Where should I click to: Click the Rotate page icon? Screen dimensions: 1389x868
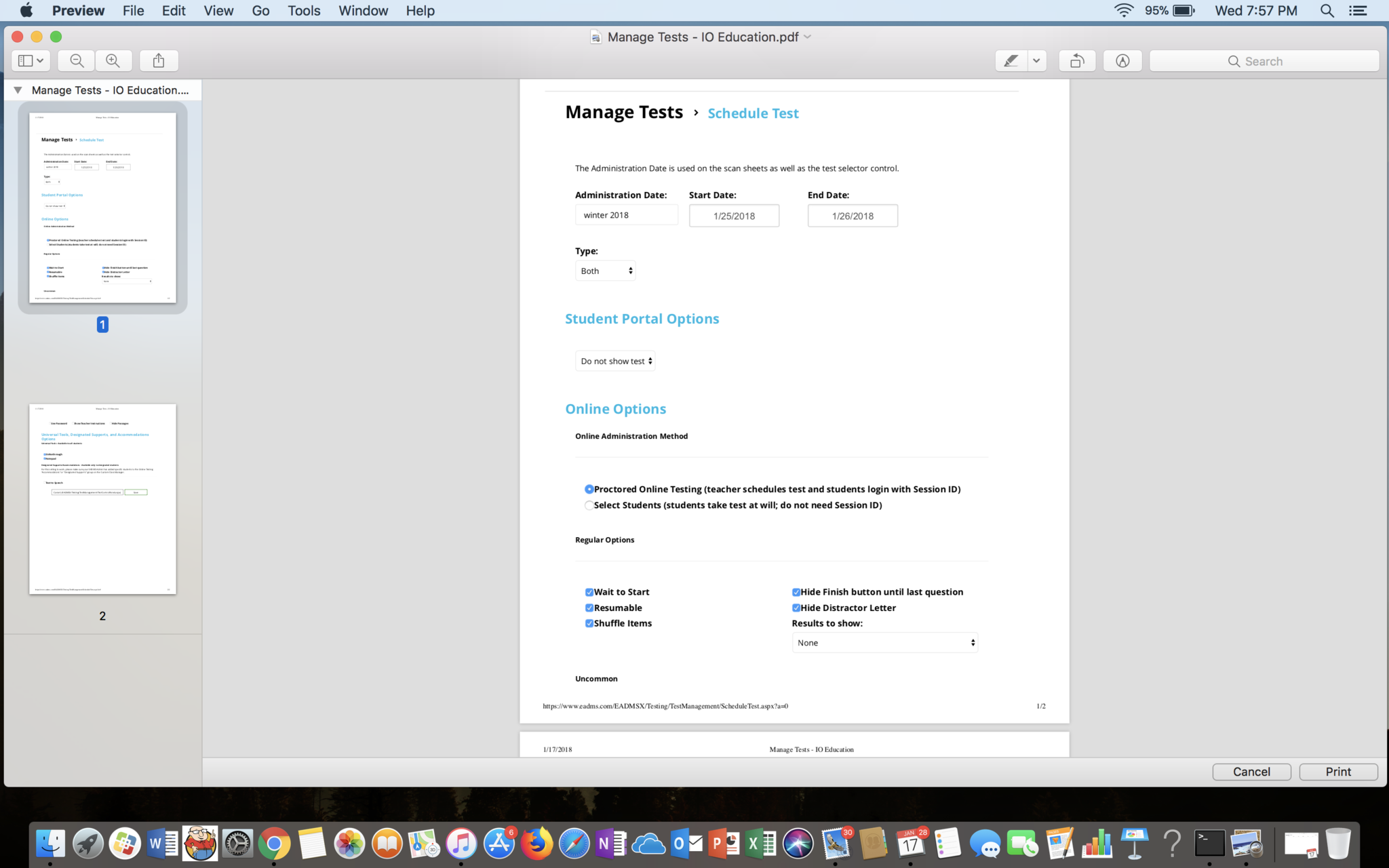click(x=1076, y=61)
